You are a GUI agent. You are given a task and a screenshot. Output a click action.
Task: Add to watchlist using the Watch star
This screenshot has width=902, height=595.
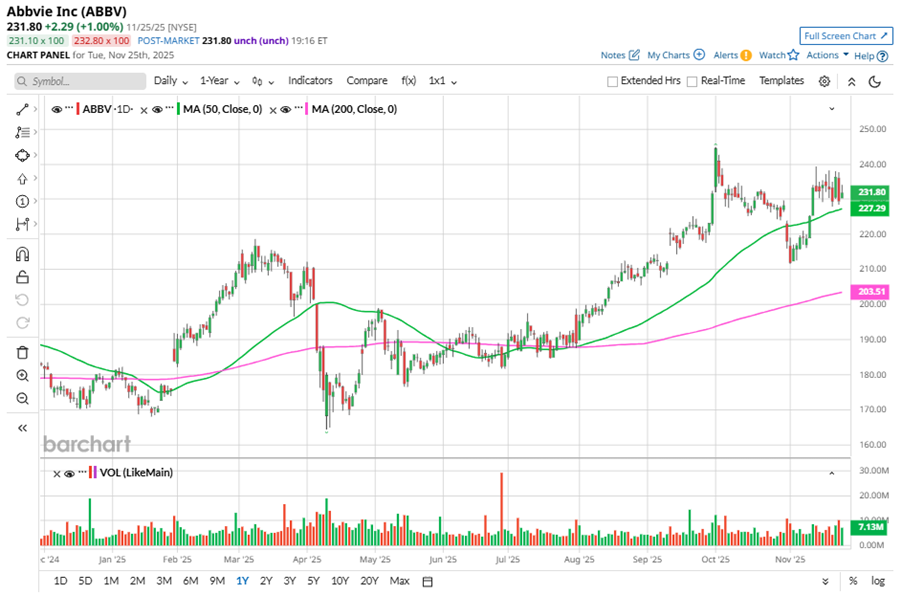click(x=793, y=55)
